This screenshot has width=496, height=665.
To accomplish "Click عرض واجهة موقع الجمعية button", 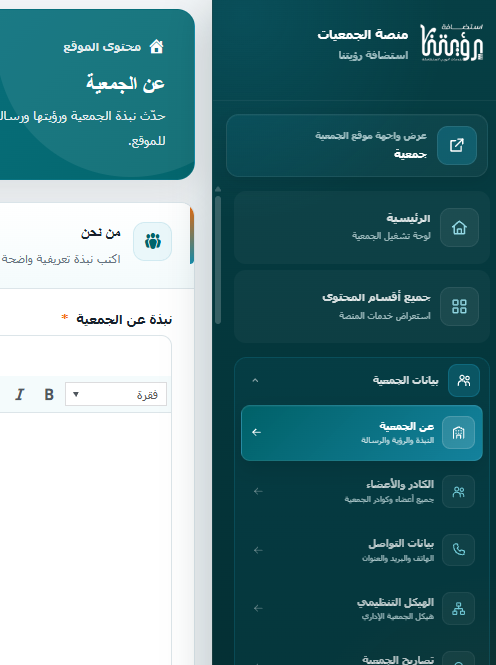I will (x=357, y=145).
